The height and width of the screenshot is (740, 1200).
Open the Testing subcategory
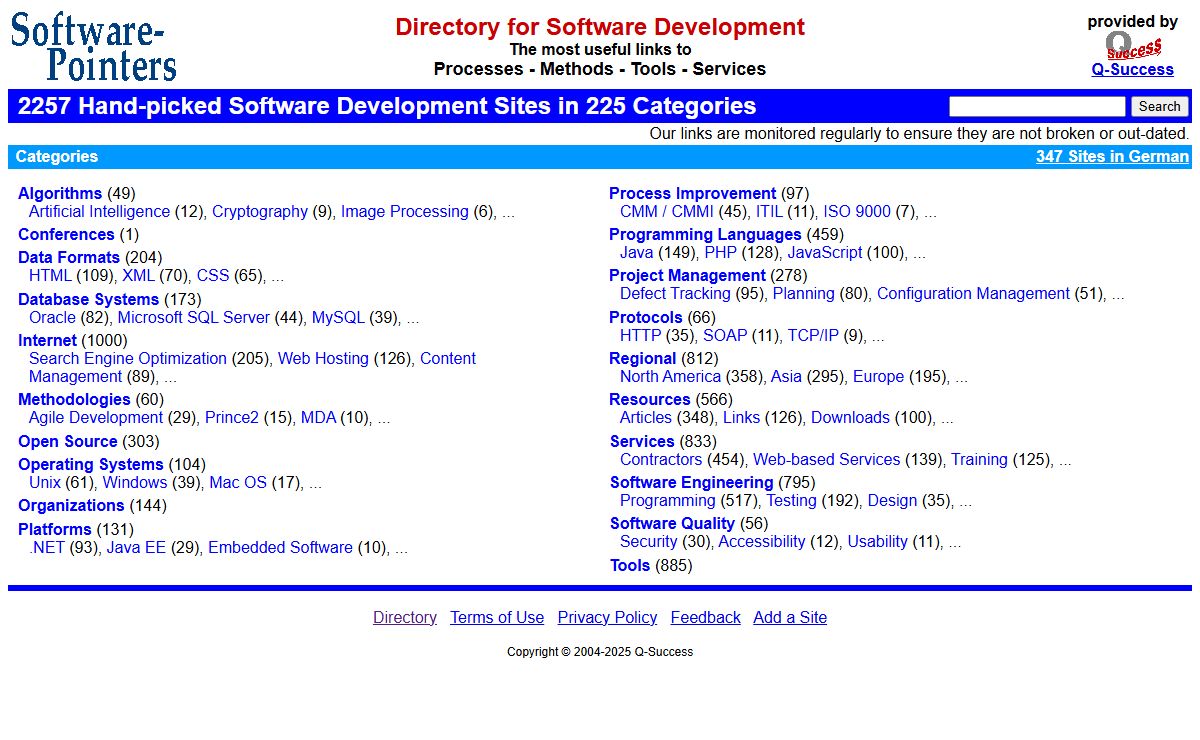791,501
